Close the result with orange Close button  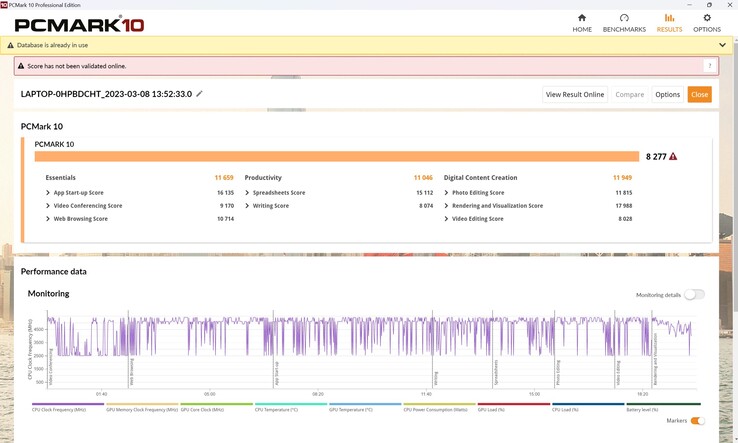(699, 95)
